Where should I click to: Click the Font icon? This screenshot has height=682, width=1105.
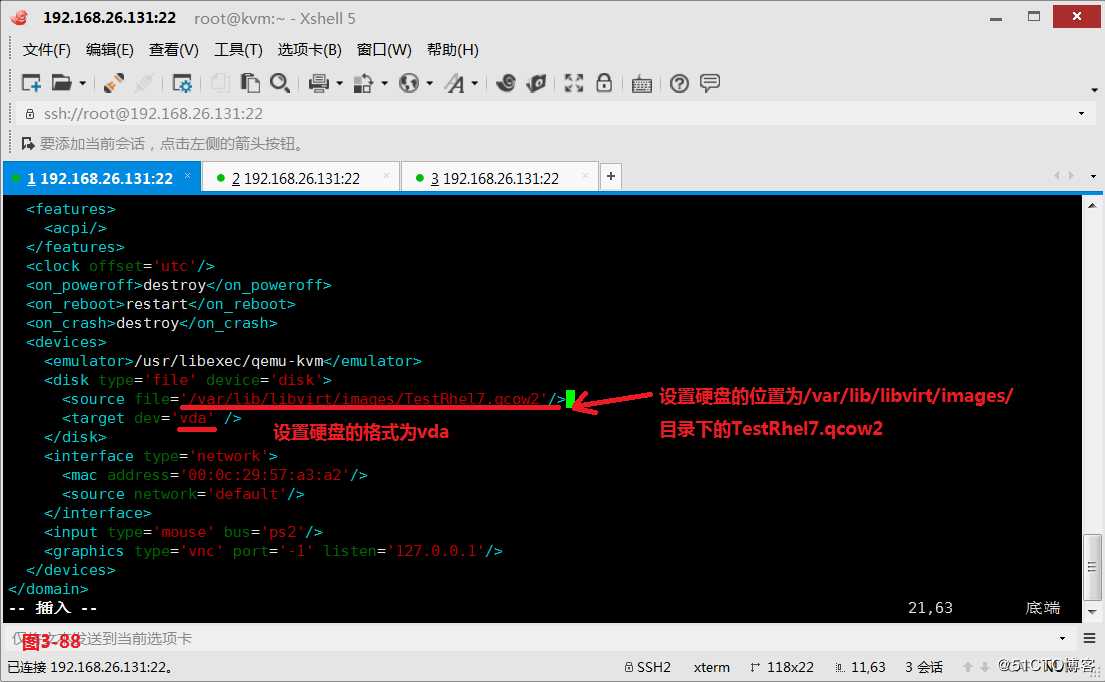click(x=455, y=84)
